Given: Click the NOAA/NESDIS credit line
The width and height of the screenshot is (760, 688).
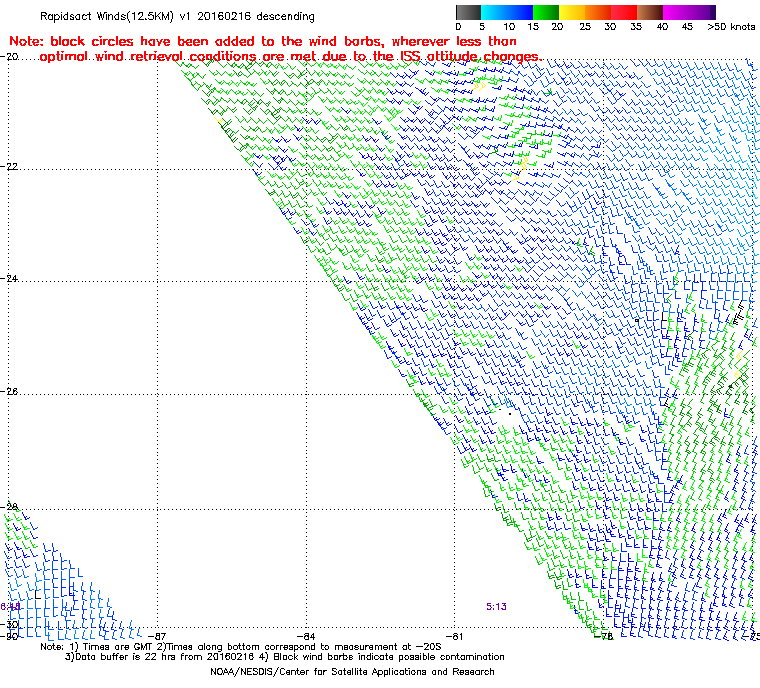Looking at the screenshot, I should 352,672.
